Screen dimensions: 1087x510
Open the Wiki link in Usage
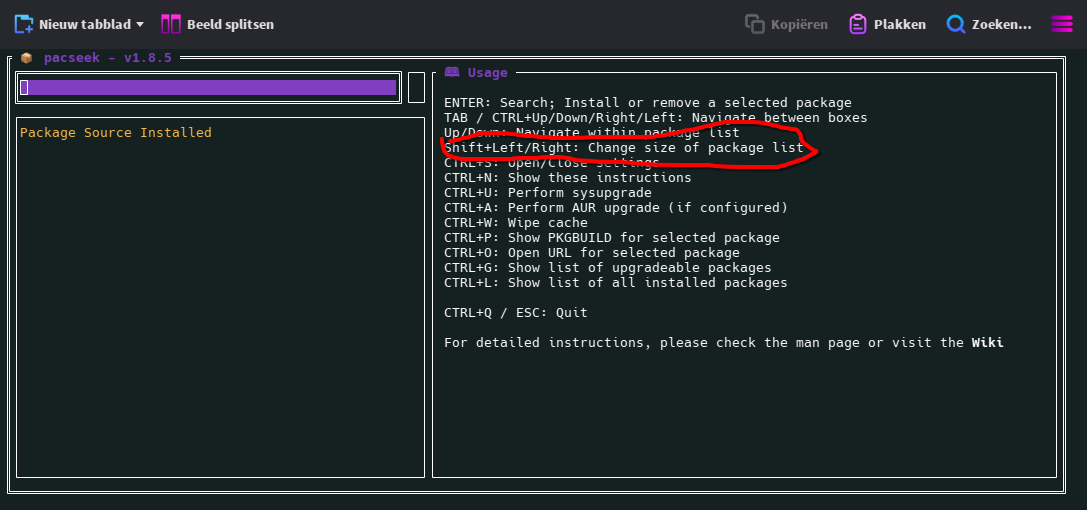[987, 343]
